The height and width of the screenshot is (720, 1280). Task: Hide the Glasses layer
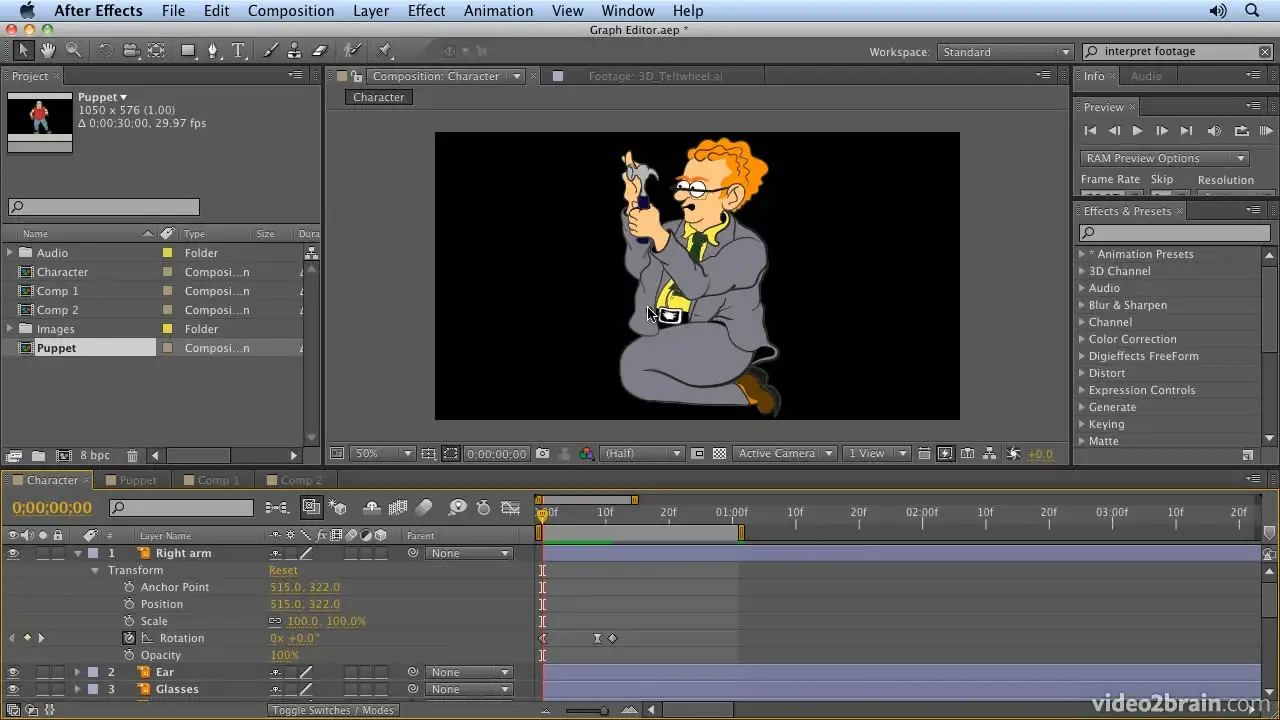pyautogui.click(x=13, y=689)
